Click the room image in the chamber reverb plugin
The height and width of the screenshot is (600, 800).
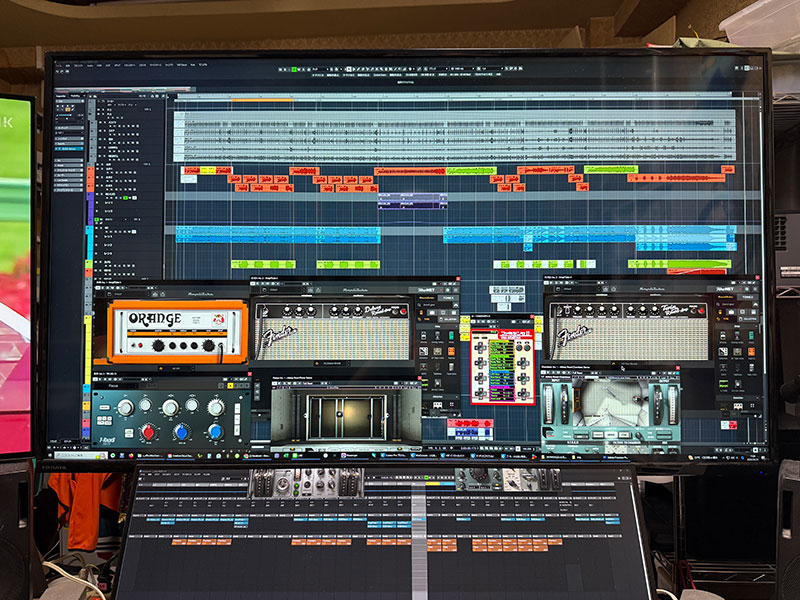610,404
